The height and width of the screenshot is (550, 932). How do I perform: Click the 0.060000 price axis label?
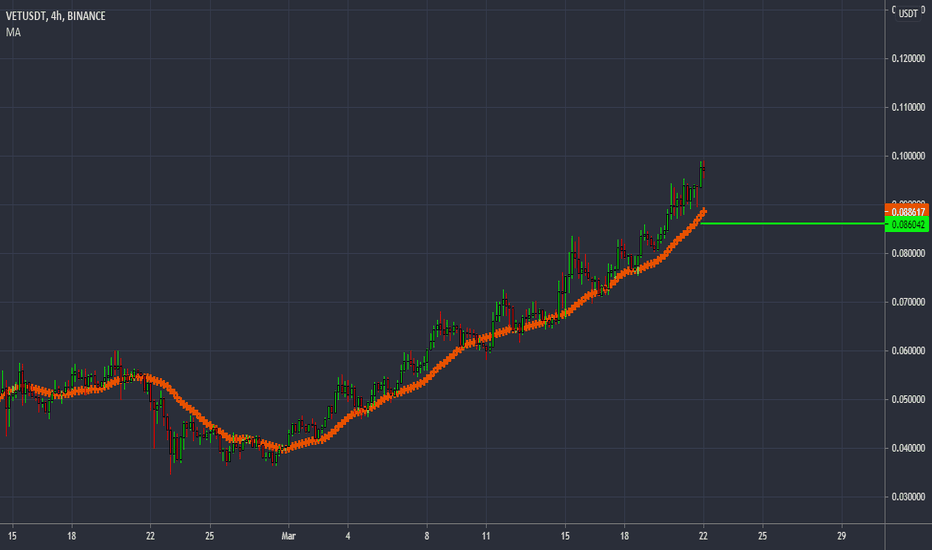(x=908, y=351)
